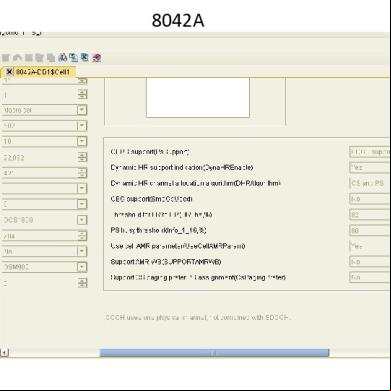Open the dropdown directly above the 10 dropdown
Image resolution: width=391 pixels, height=391 pixels.
point(82,126)
